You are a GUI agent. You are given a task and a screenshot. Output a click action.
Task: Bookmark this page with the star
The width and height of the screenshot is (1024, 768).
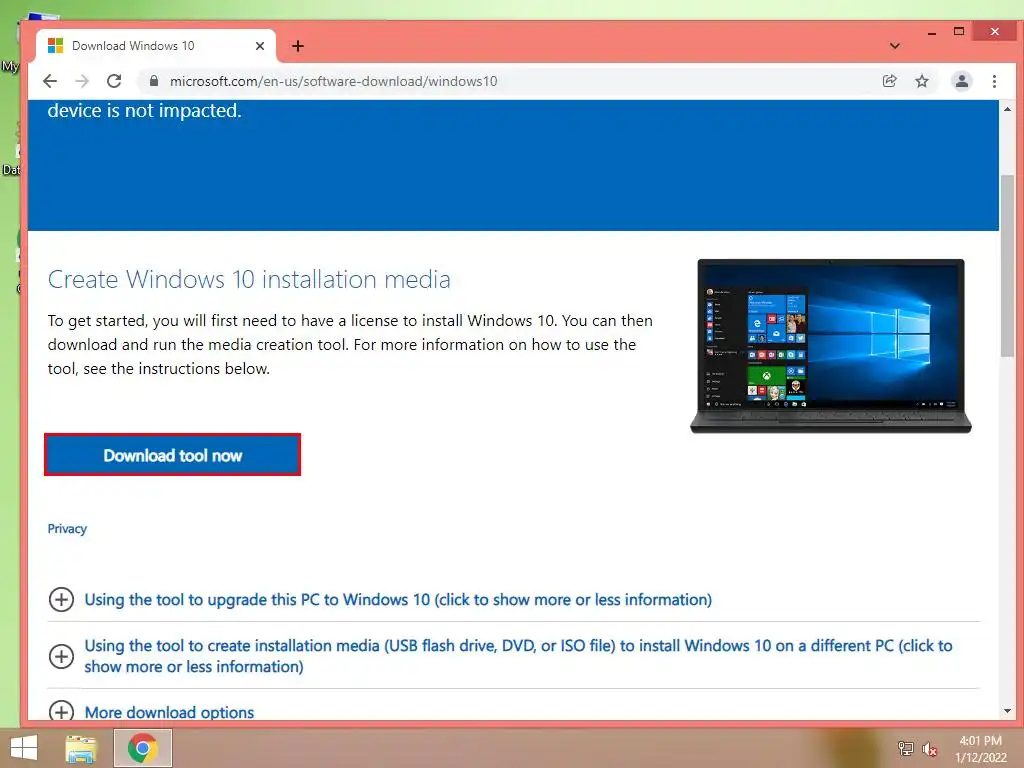pos(921,81)
